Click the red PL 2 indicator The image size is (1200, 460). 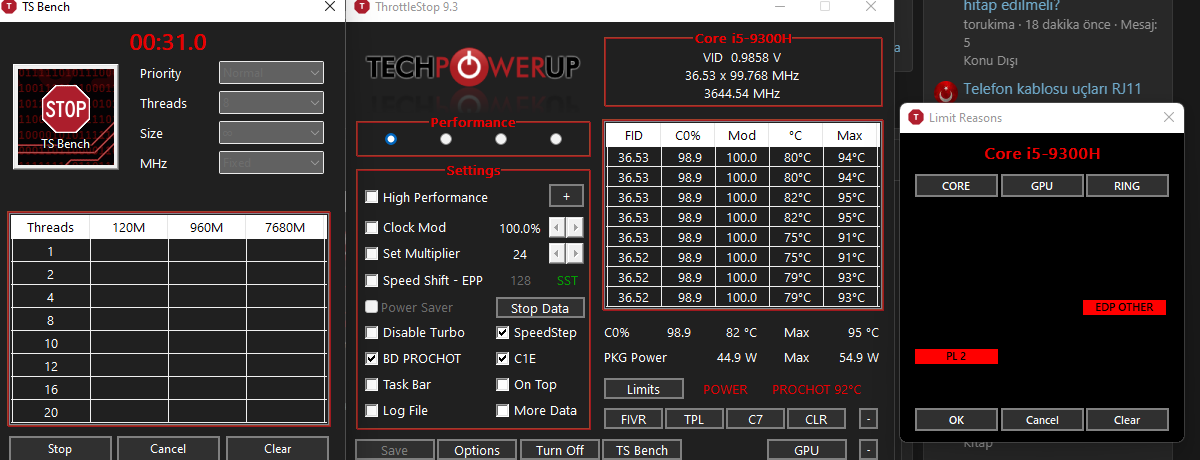point(956,356)
